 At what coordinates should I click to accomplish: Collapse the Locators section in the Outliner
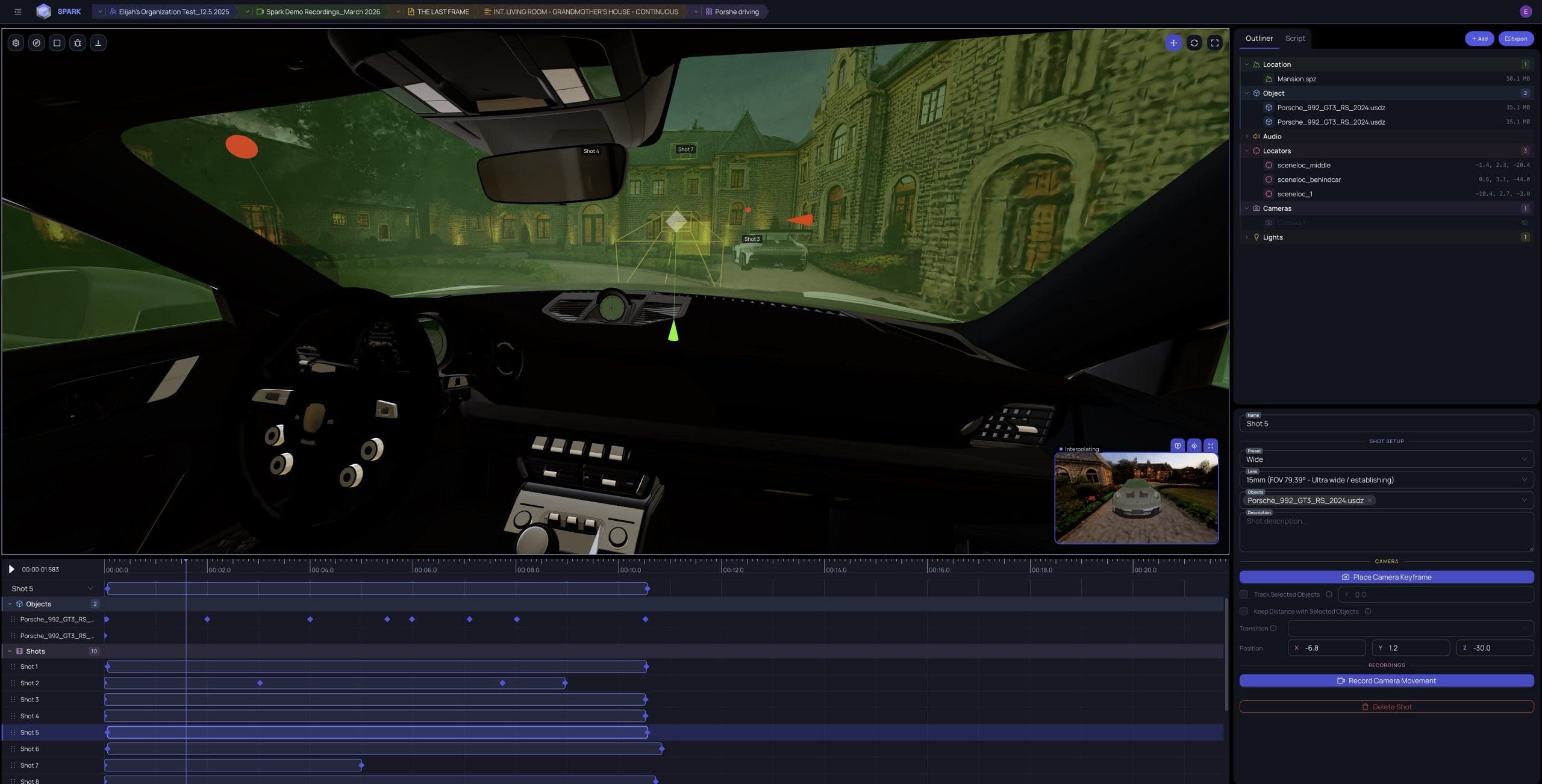(x=1247, y=151)
